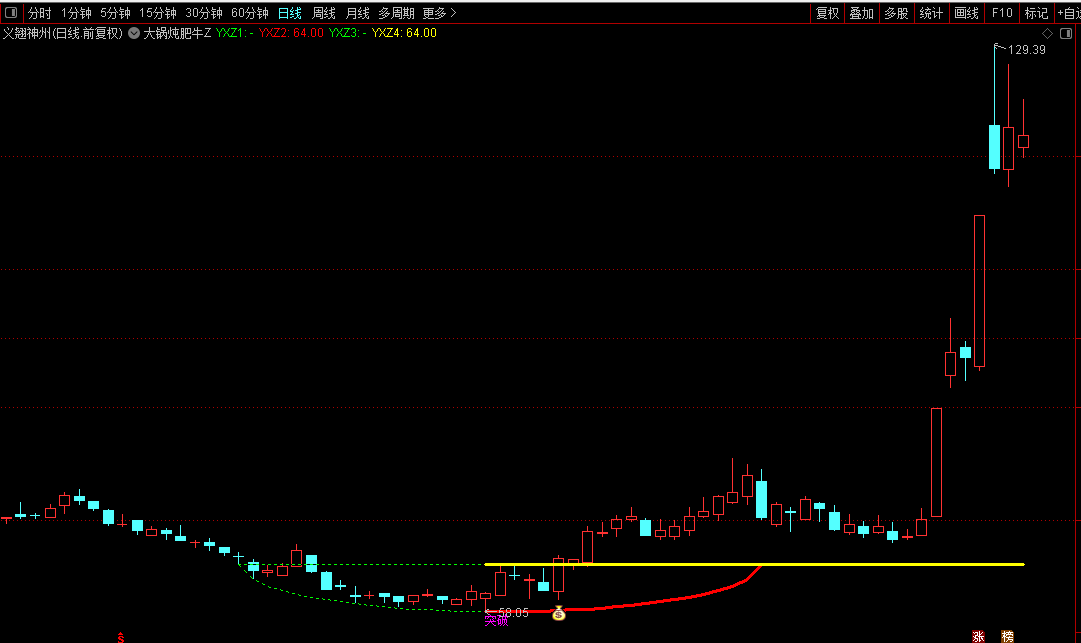Click the 涨 marker at bottom
The image size is (1081, 643).
[978, 636]
